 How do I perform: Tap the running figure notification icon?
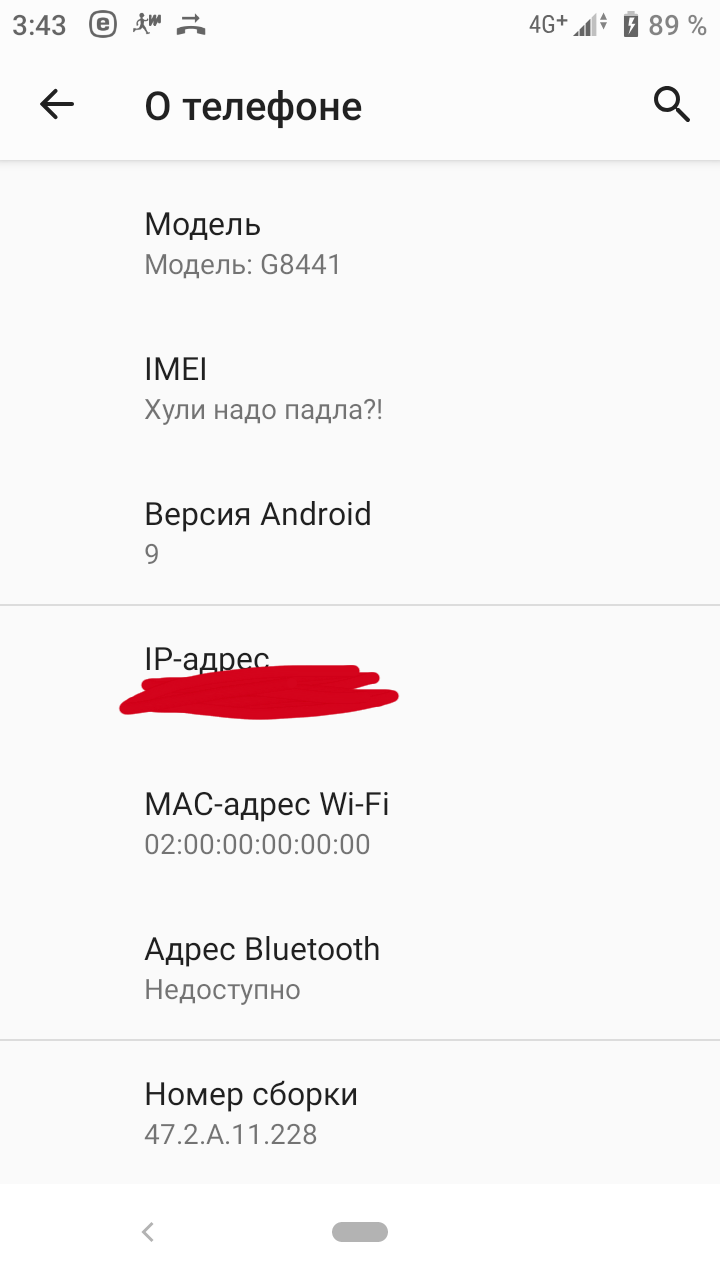[146, 25]
